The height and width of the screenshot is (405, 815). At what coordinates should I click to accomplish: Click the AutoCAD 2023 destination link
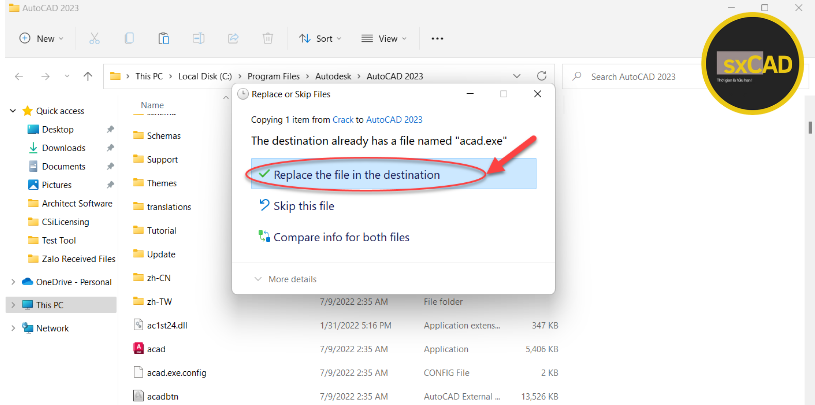(x=394, y=120)
